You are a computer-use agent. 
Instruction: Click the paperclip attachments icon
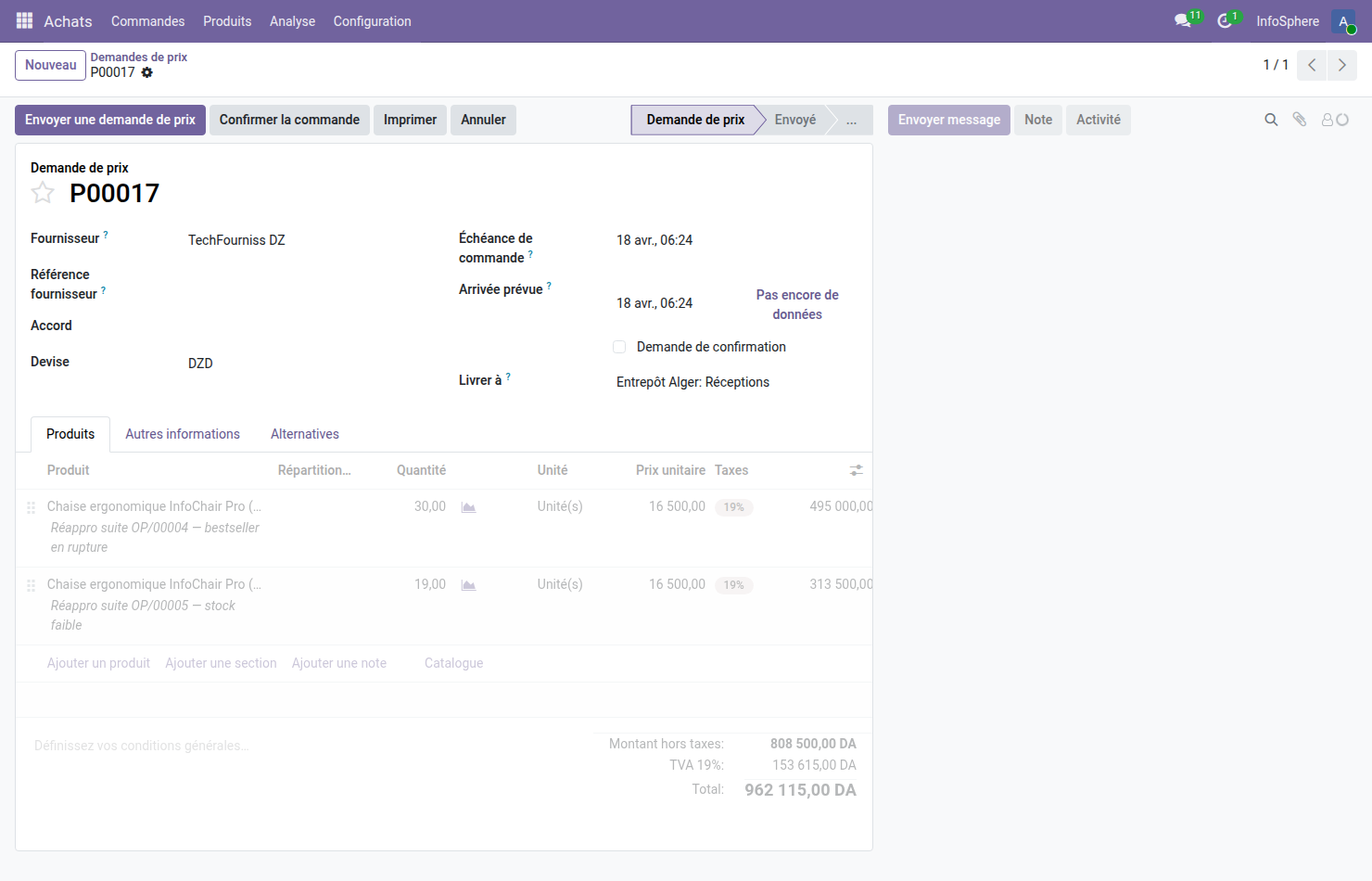tap(1300, 120)
